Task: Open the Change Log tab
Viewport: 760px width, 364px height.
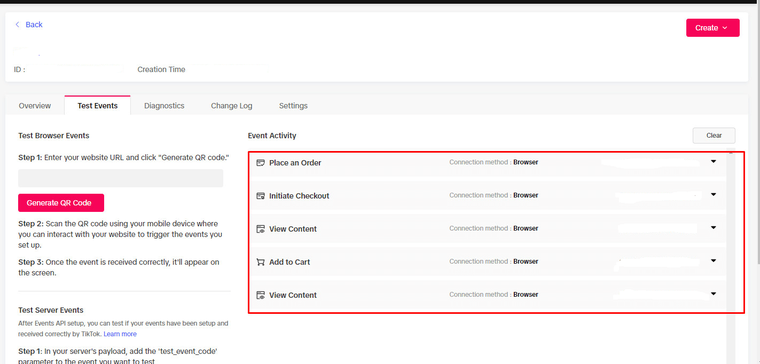Action: 231,106
